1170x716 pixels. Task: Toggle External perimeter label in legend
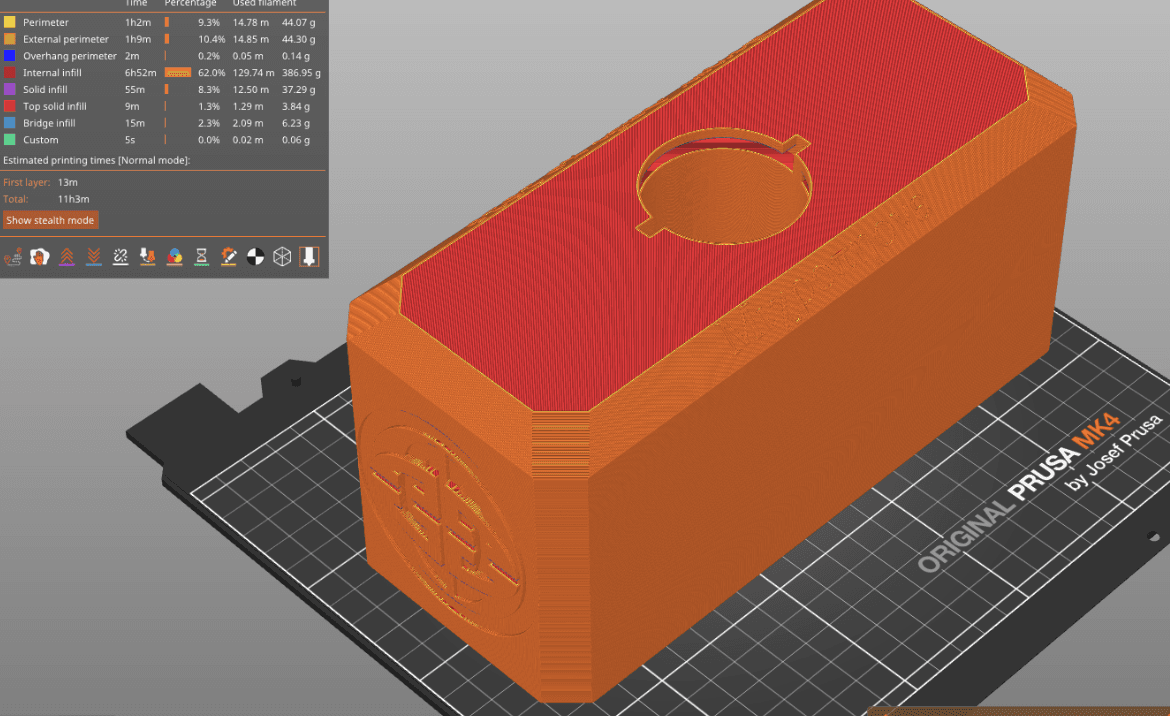point(66,39)
